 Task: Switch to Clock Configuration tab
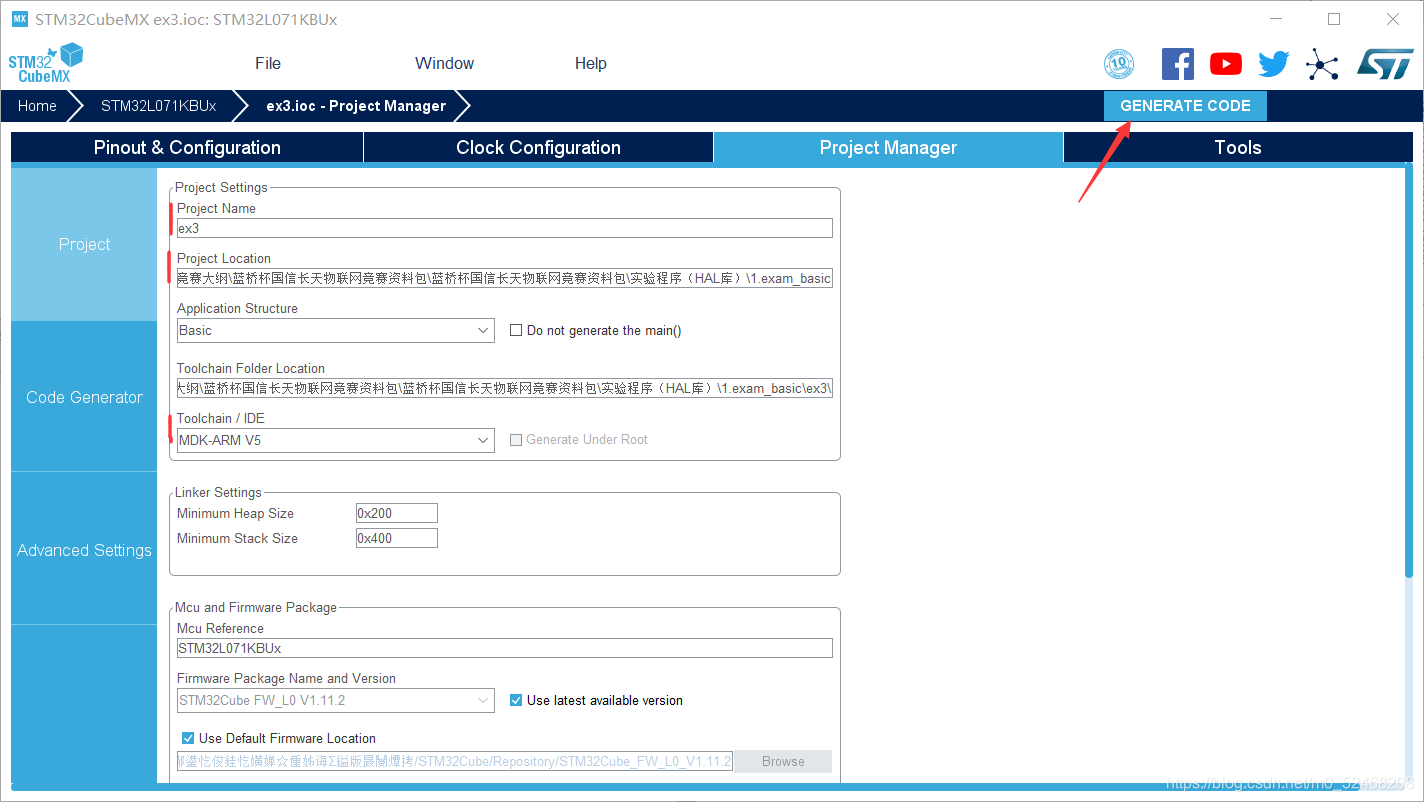(x=538, y=147)
